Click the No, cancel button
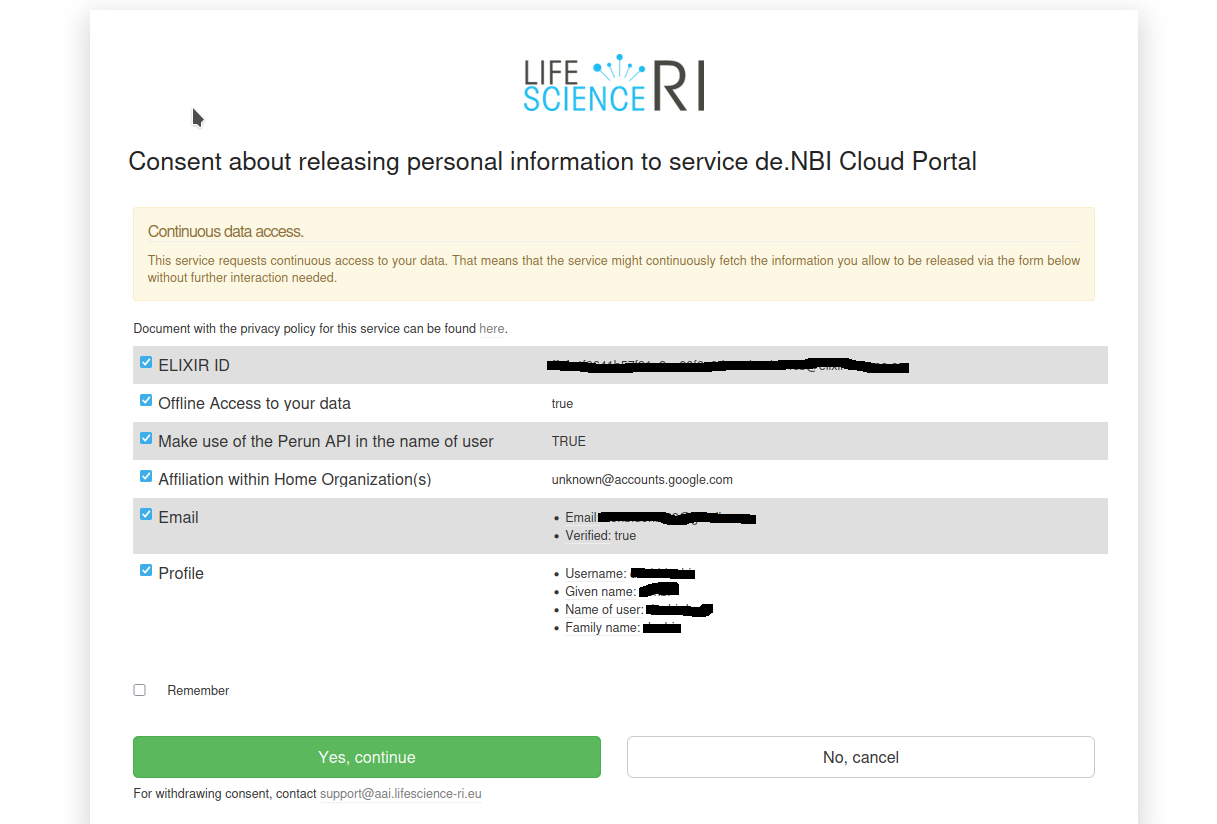 point(860,757)
